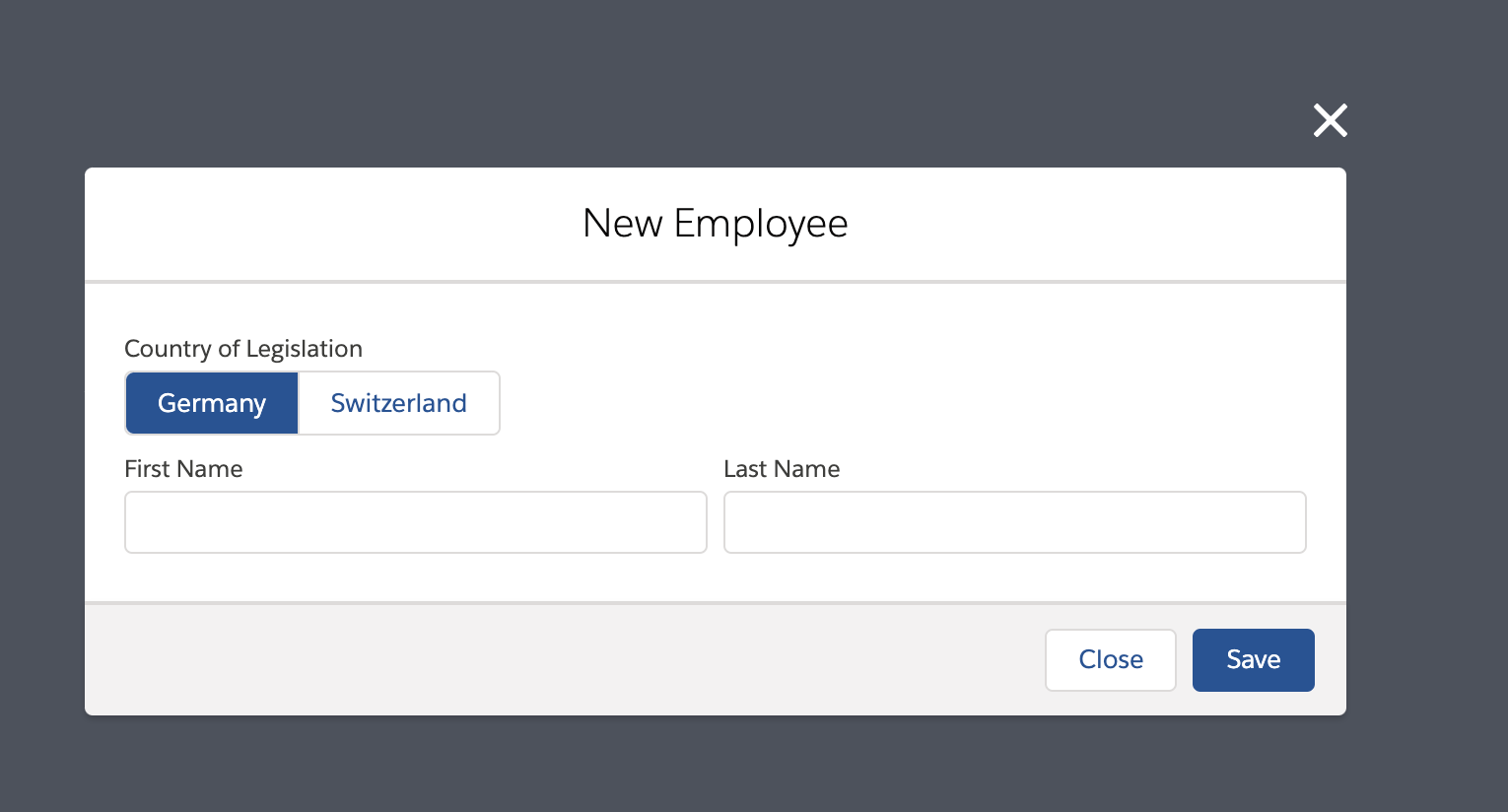1508x812 pixels.
Task: Pick the highlighted Germany option
Action: point(212,403)
